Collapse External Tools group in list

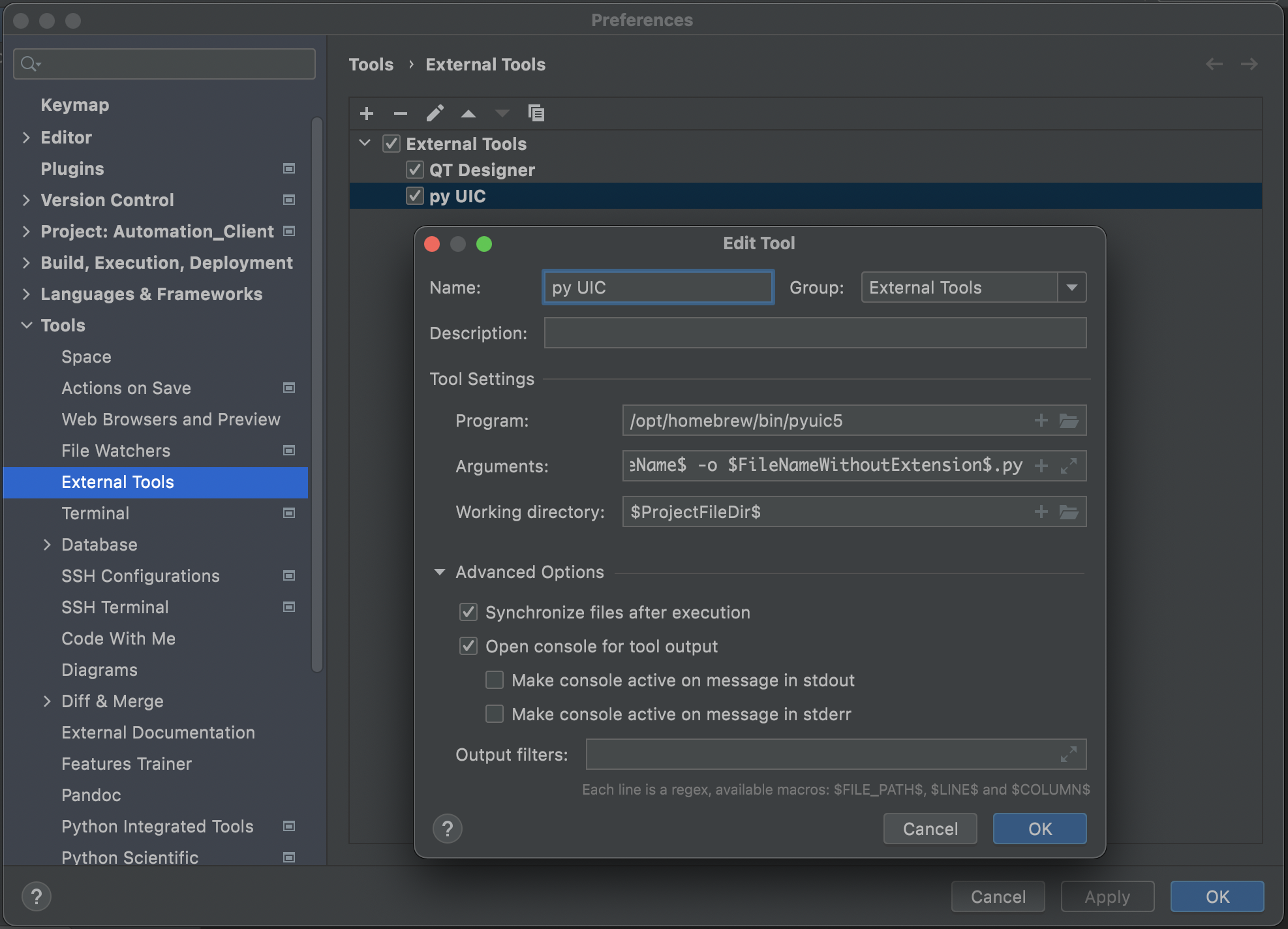tap(365, 143)
